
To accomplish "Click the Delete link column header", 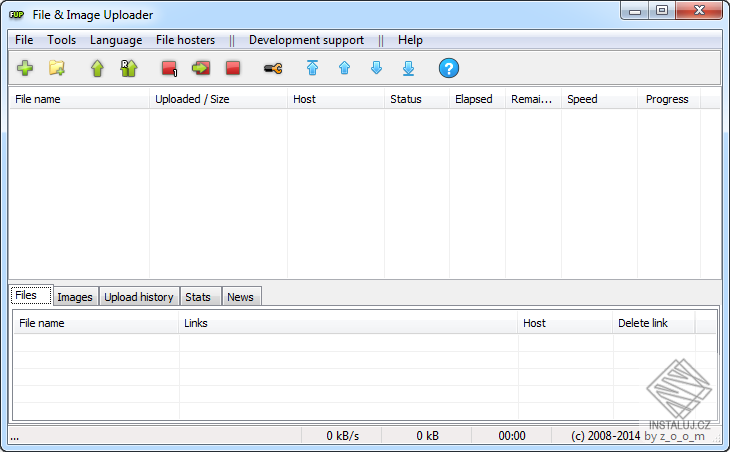I will (654, 323).
